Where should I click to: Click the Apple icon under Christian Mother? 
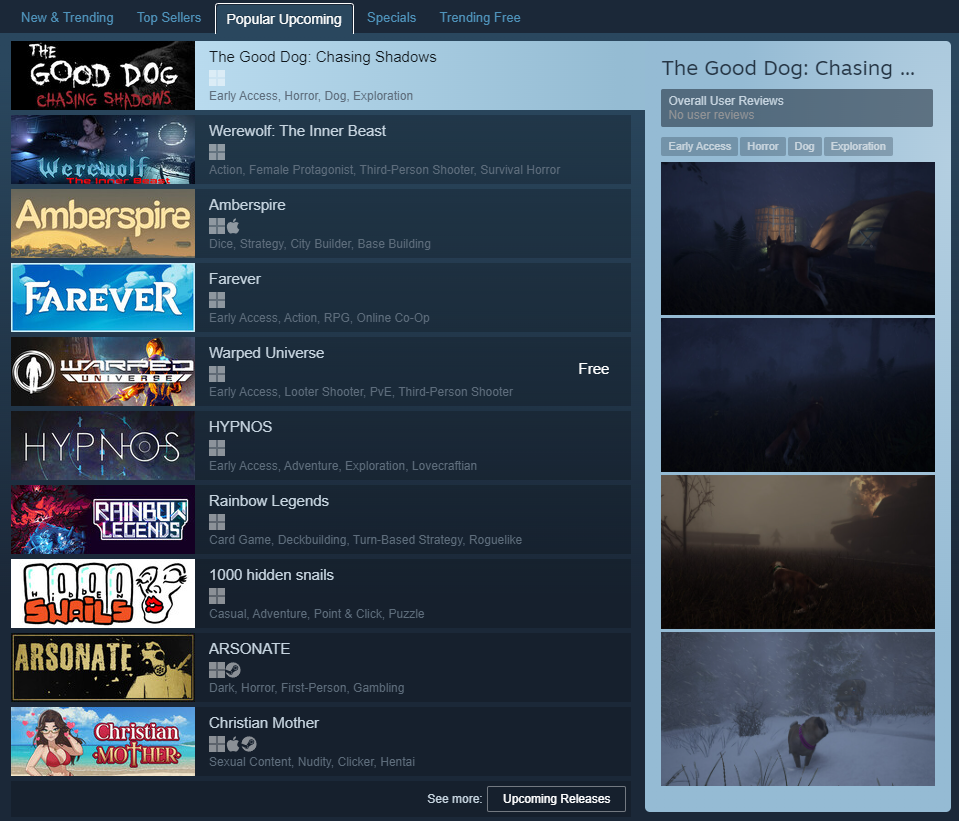233,744
